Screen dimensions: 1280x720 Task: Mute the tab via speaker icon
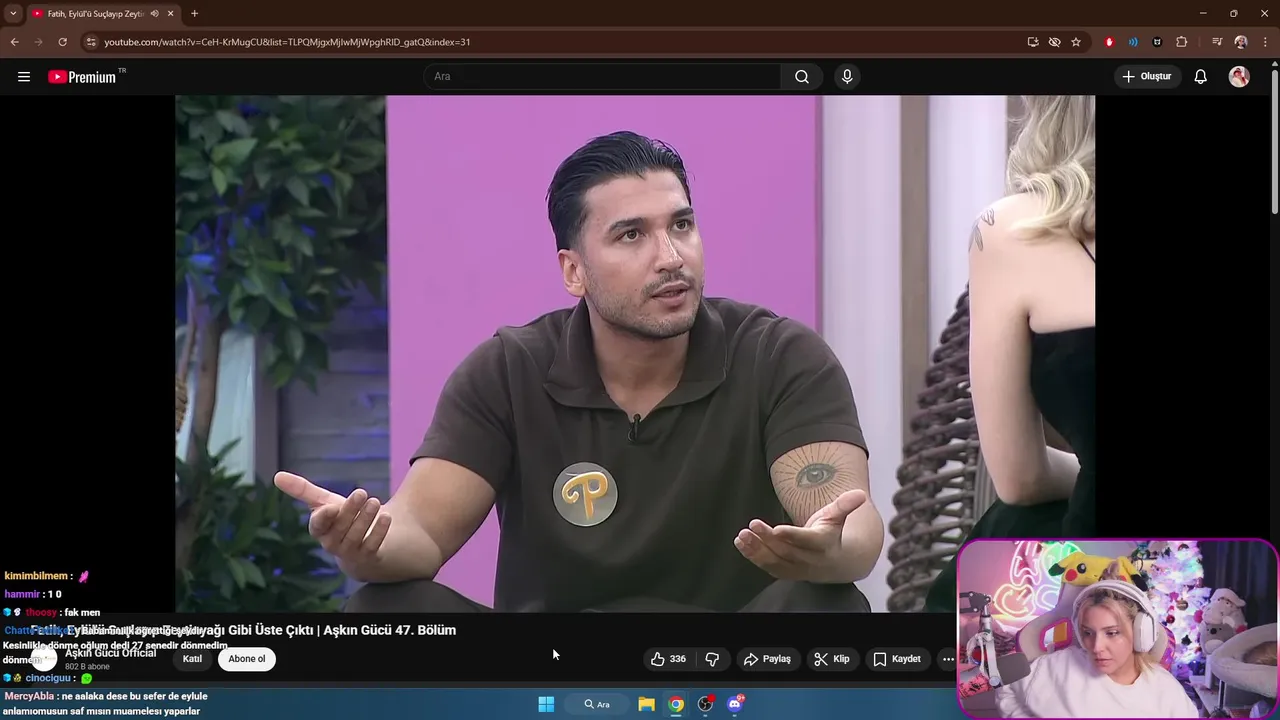point(155,13)
